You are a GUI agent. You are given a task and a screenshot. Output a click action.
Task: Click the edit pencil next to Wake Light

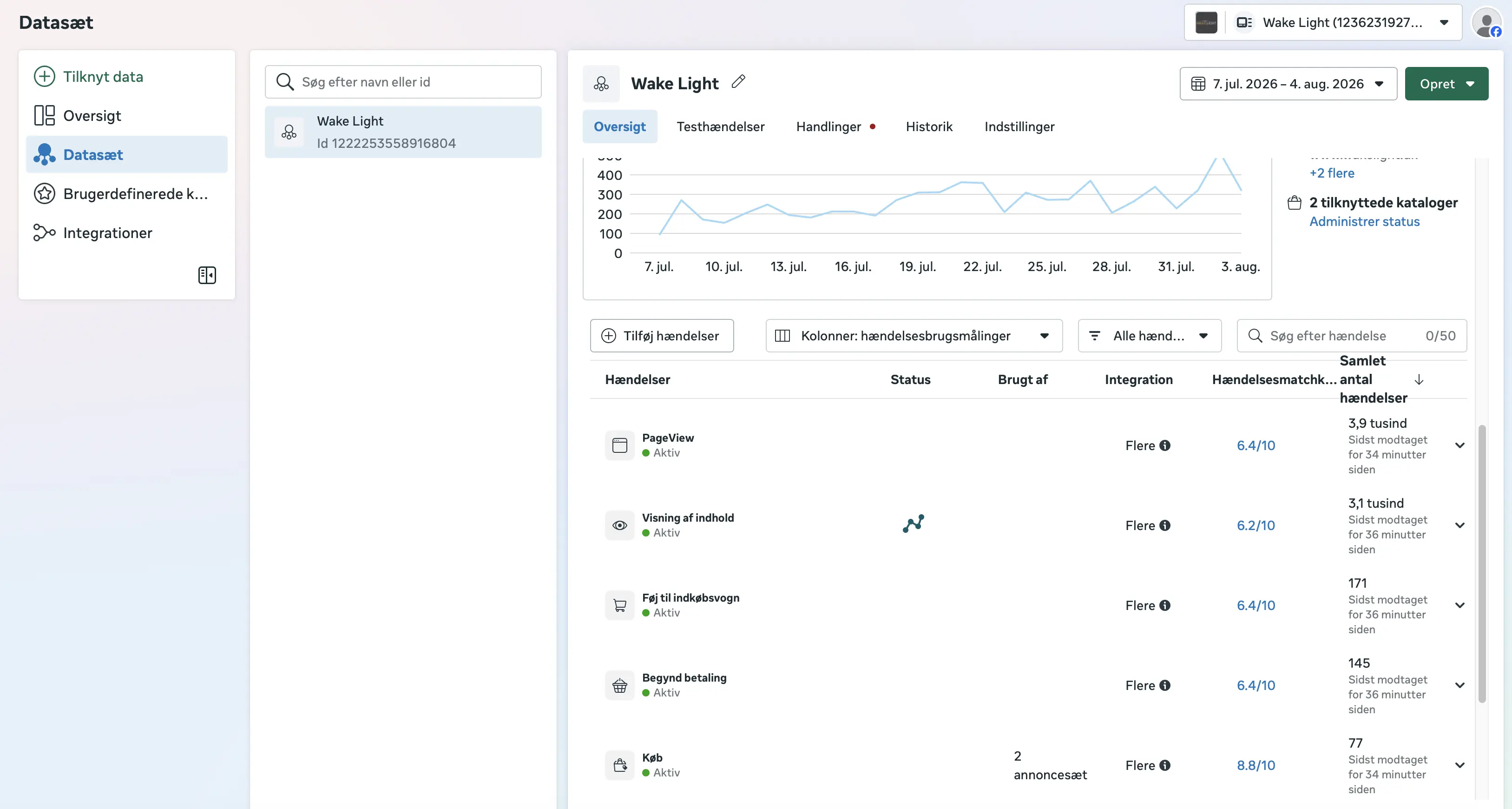738,82
